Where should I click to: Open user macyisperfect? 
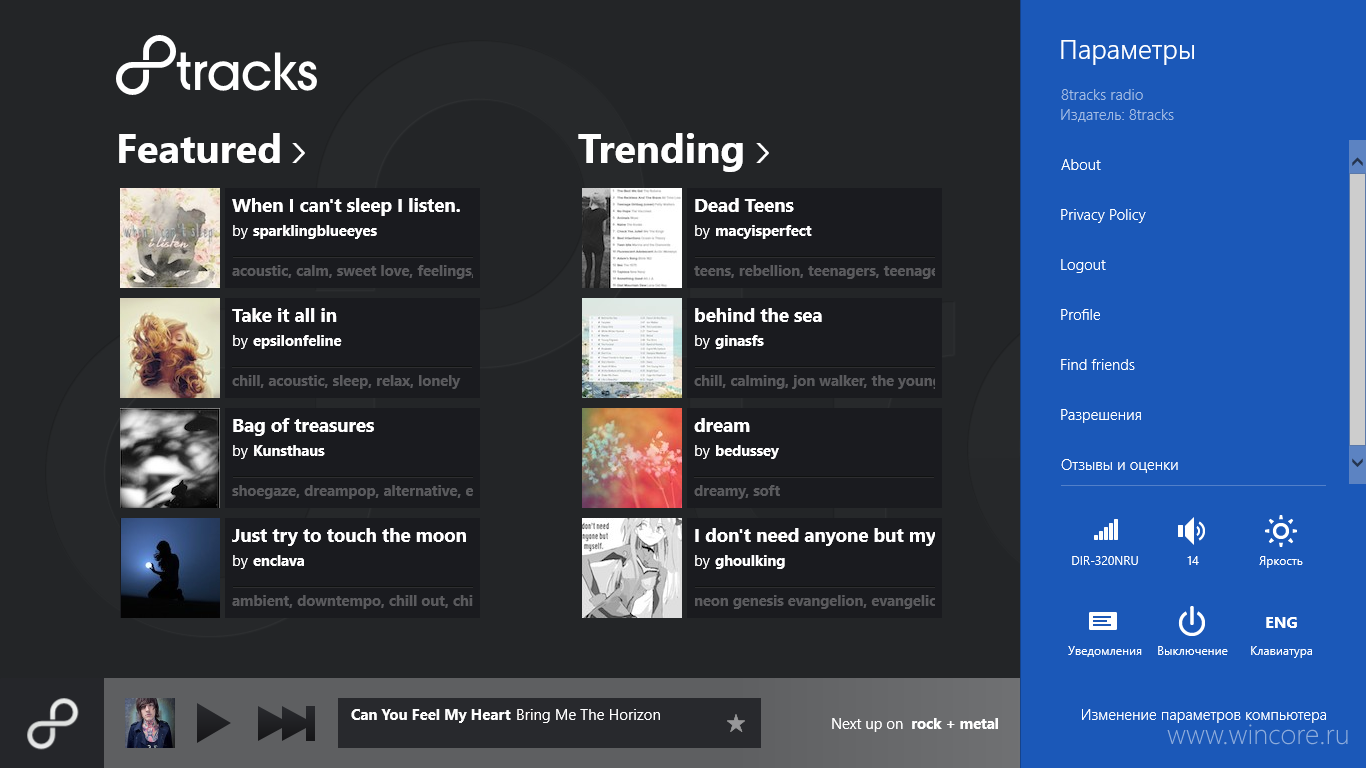(x=763, y=231)
